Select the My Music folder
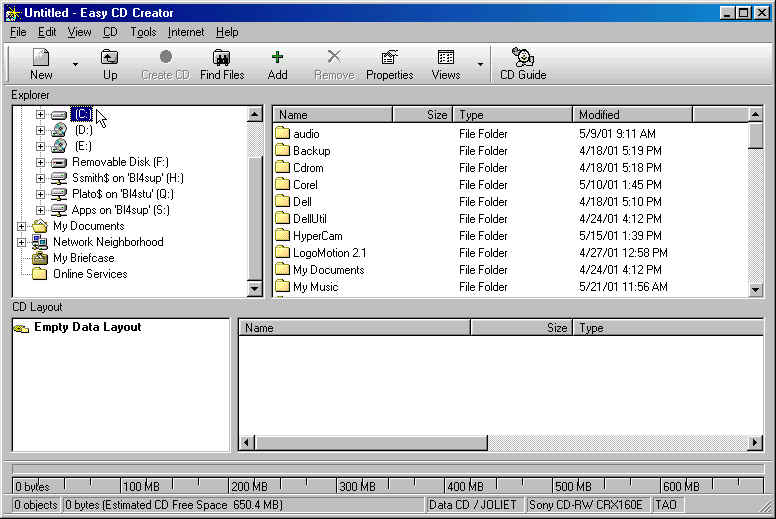Viewport: 776px width, 519px height. [307, 286]
